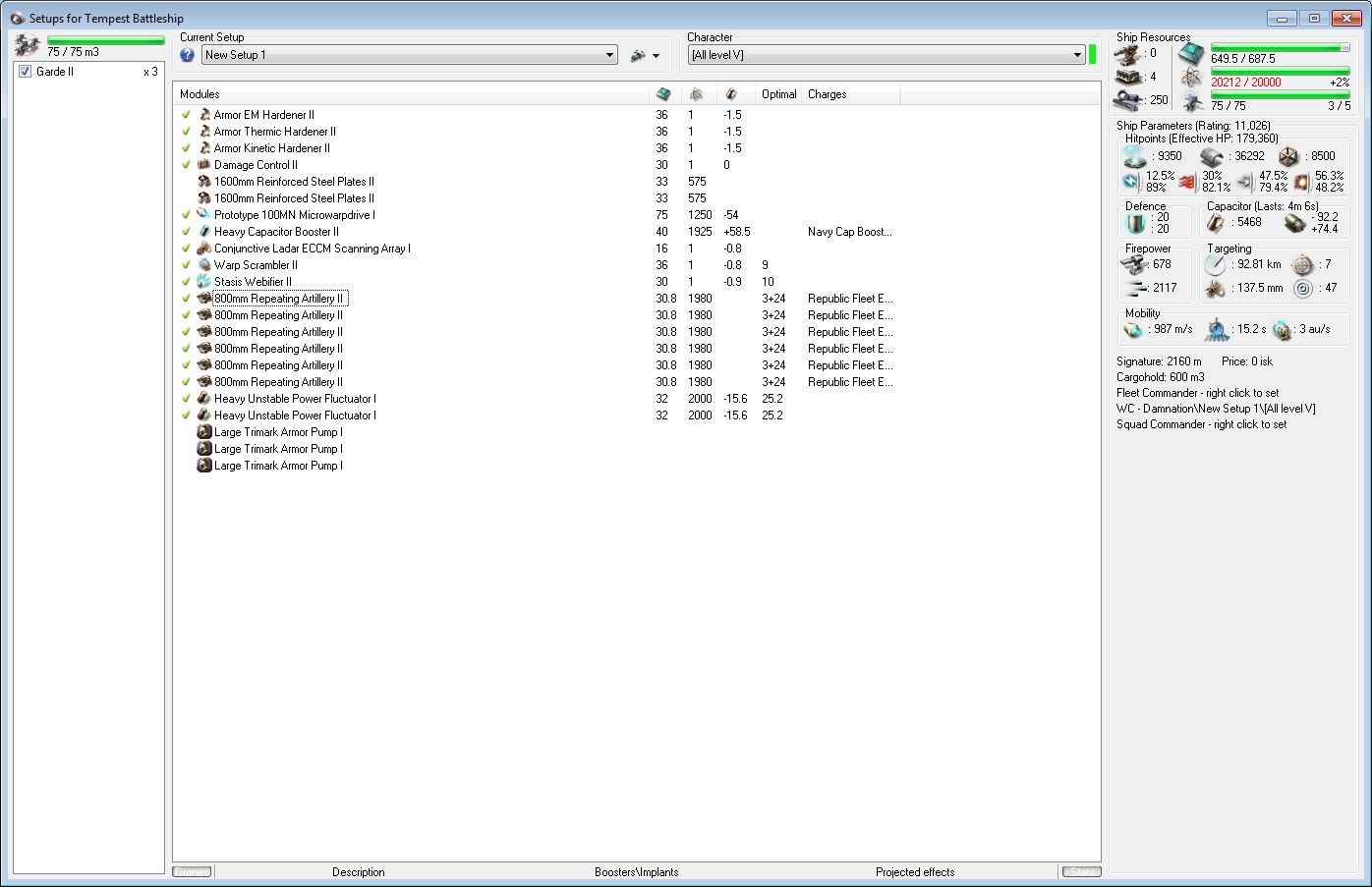This screenshot has height=887, width=1372.
Task: Switch to the Description tab
Action: [359, 872]
